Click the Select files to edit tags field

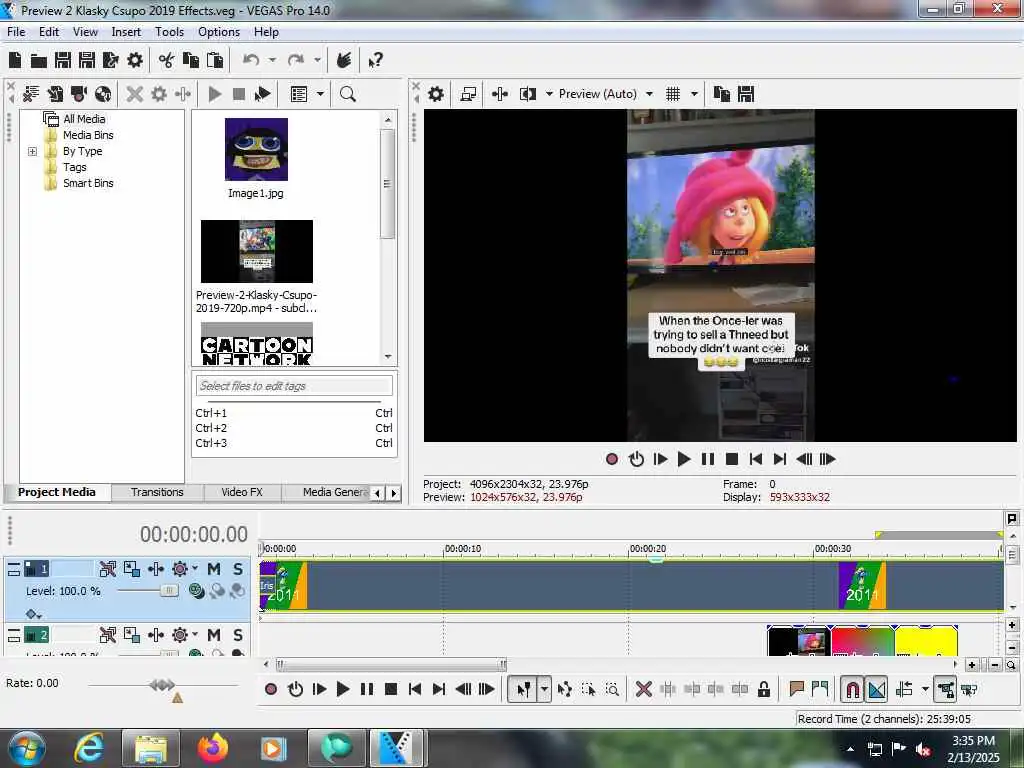click(294, 386)
